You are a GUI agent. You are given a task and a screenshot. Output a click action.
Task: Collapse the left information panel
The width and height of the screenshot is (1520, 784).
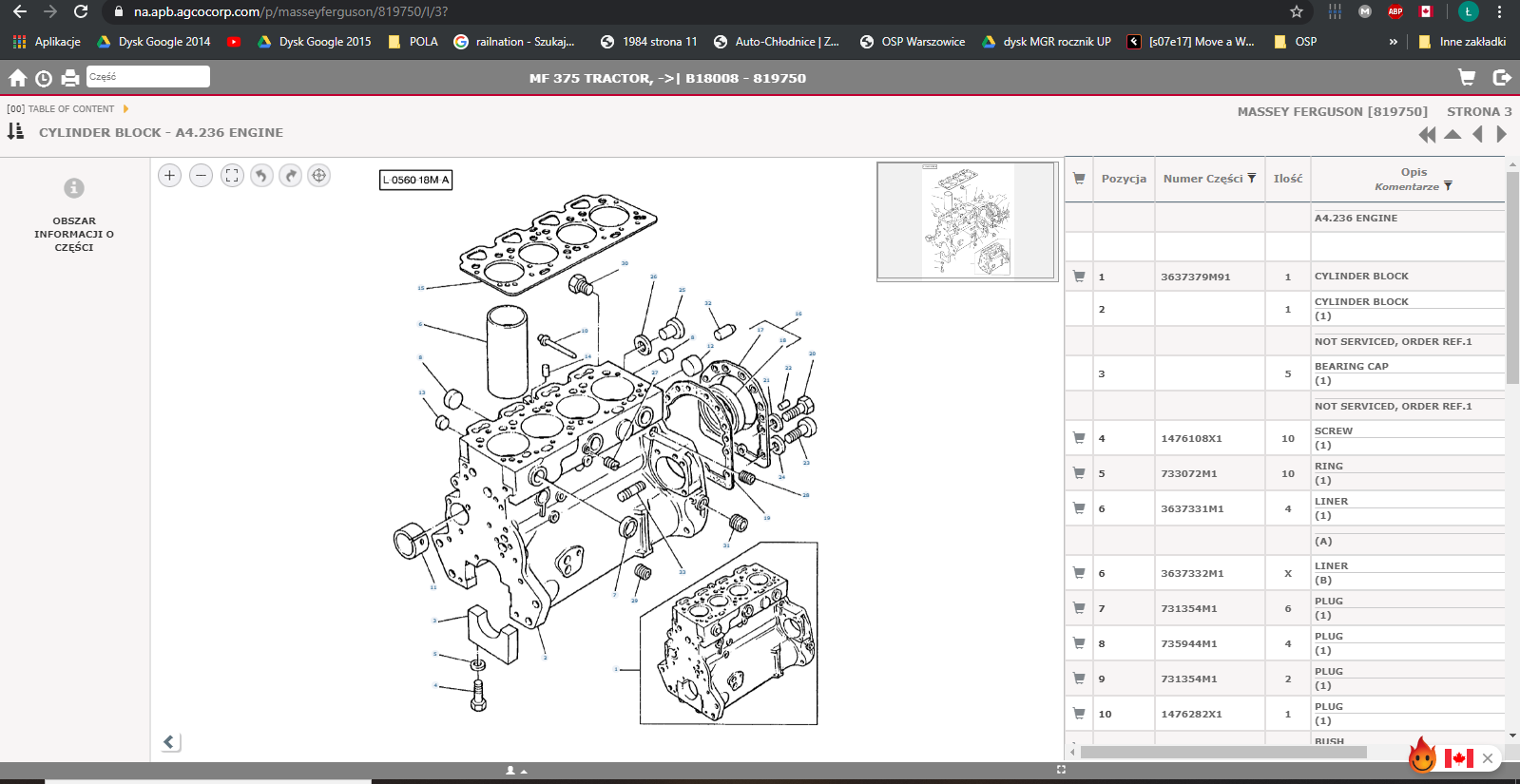click(170, 742)
